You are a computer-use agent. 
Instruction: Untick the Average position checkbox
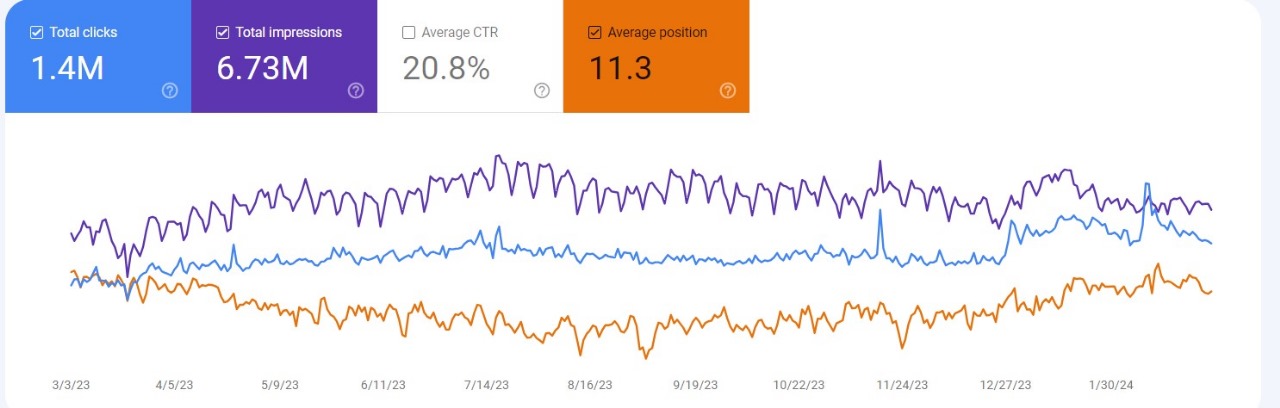point(594,33)
